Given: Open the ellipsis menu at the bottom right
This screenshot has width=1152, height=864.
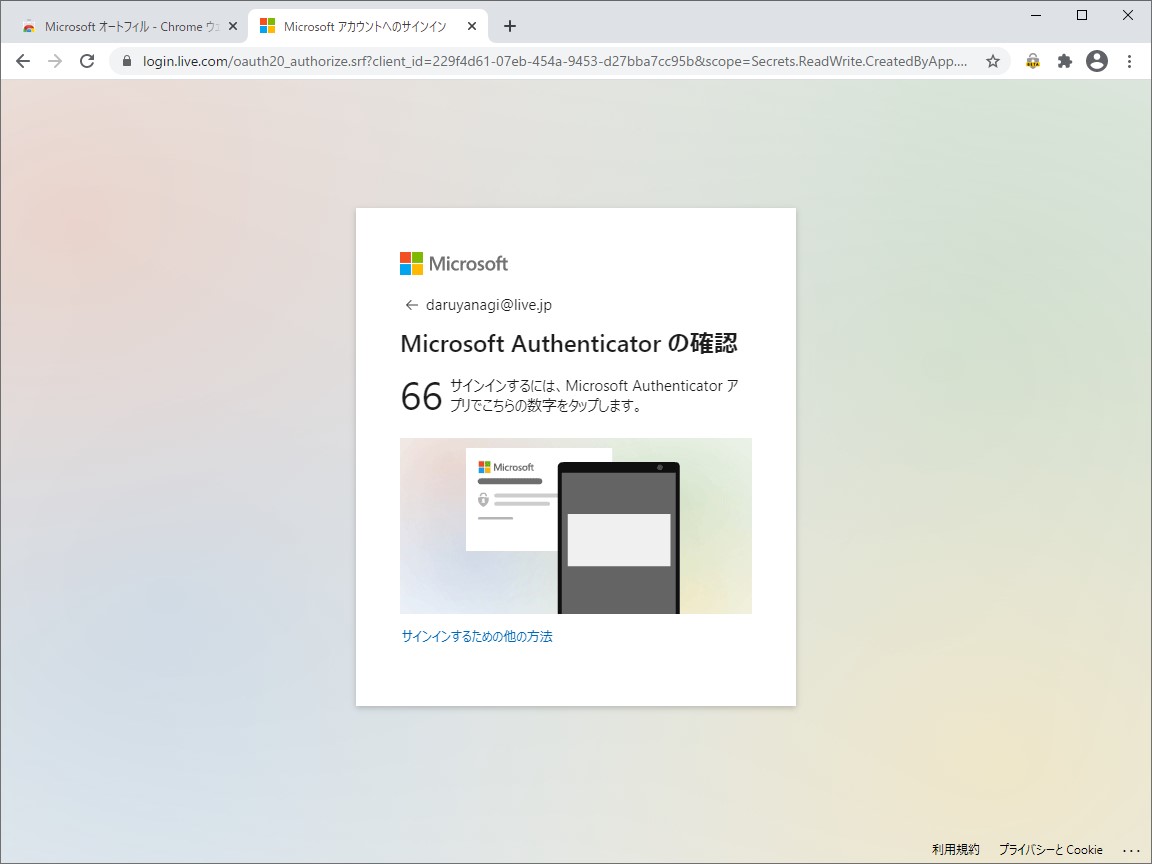Looking at the screenshot, I should pyautogui.click(x=1133, y=849).
